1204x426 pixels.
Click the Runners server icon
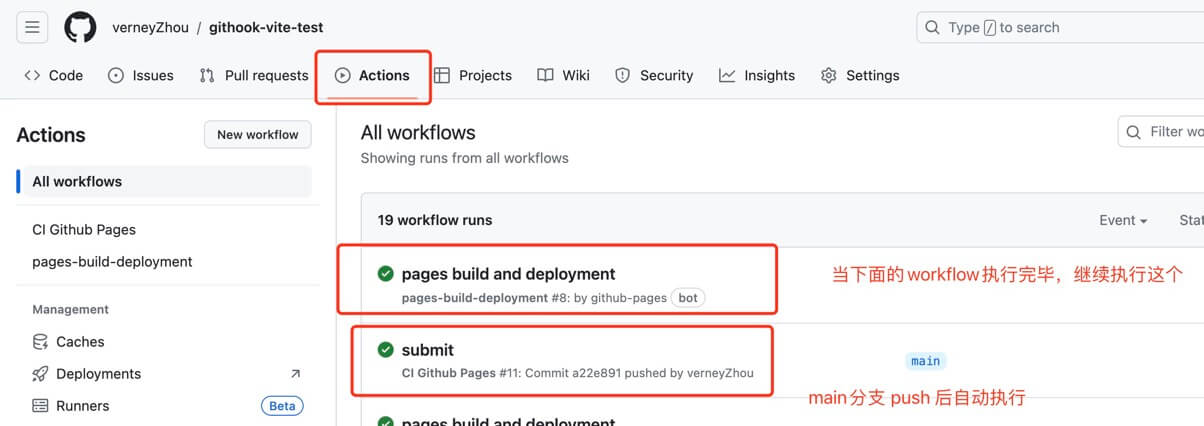coord(40,406)
